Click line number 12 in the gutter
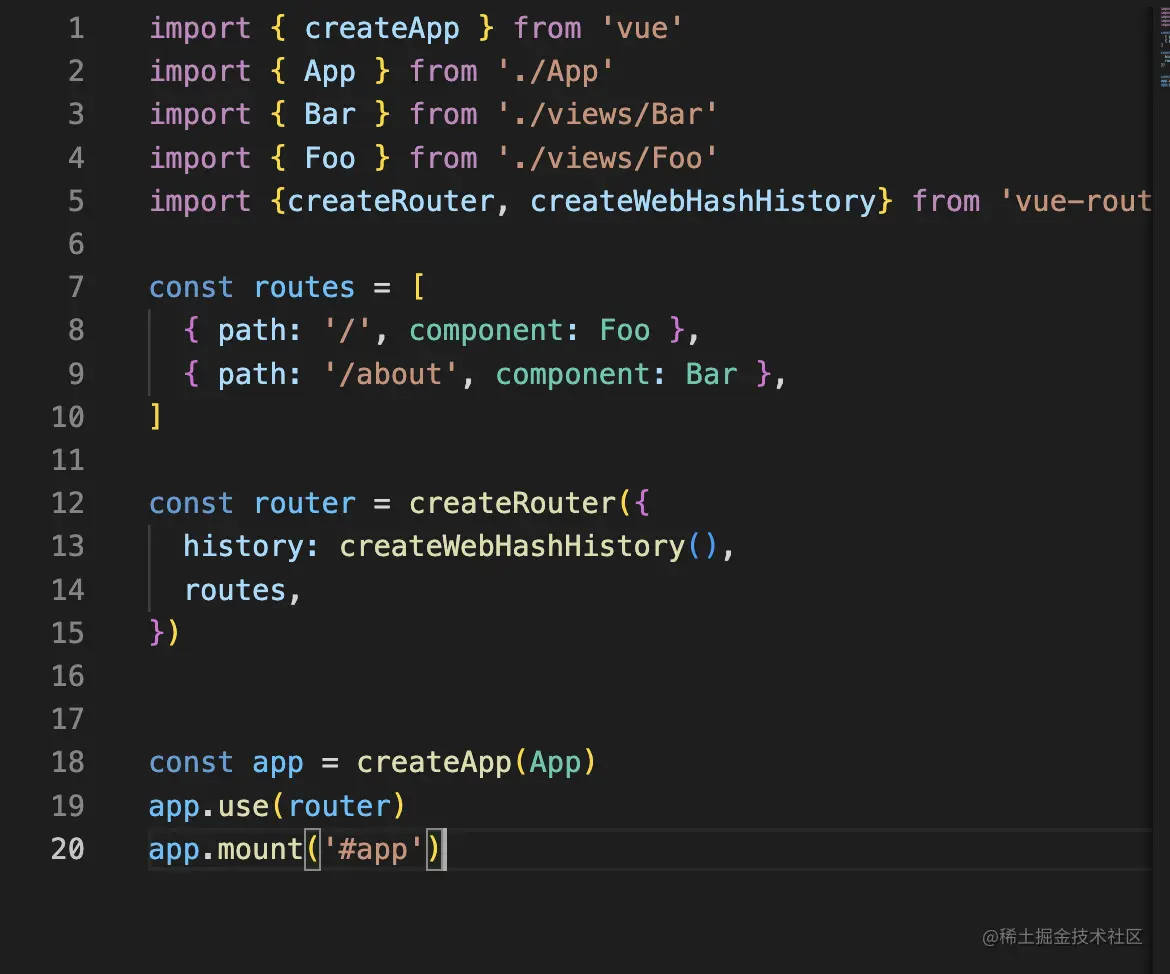The width and height of the screenshot is (1170, 974). [x=68, y=503]
